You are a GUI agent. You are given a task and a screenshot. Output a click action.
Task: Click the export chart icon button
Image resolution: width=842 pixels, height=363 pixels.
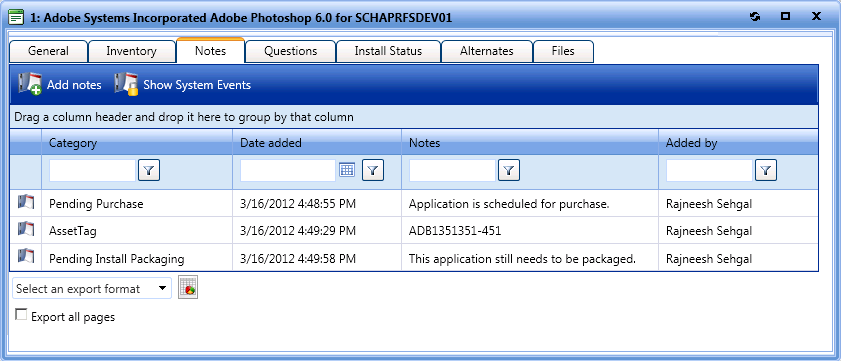(x=188, y=288)
